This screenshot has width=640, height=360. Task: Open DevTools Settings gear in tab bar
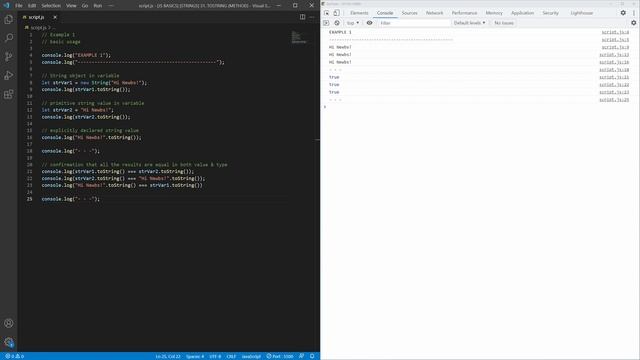tap(623, 13)
